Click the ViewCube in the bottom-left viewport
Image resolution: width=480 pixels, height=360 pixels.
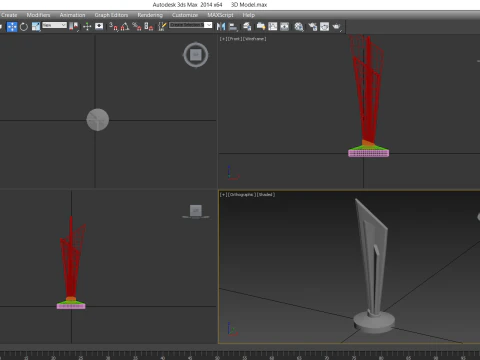pyautogui.click(x=196, y=211)
